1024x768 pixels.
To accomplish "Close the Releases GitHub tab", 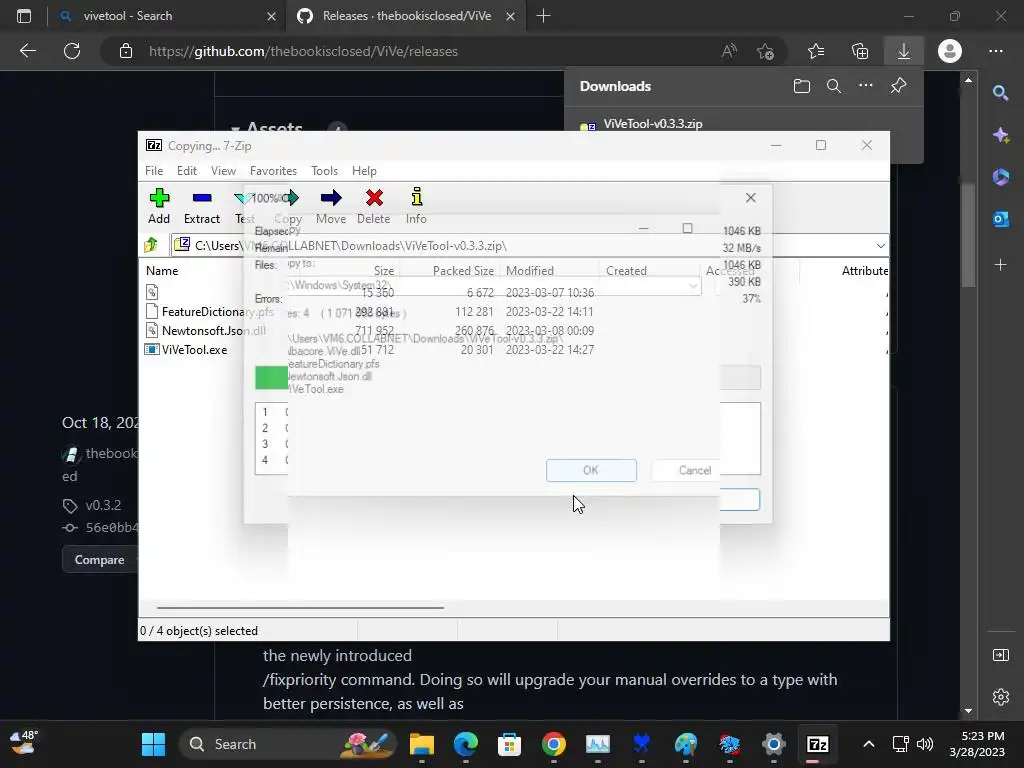I will (x=511, y=16).
